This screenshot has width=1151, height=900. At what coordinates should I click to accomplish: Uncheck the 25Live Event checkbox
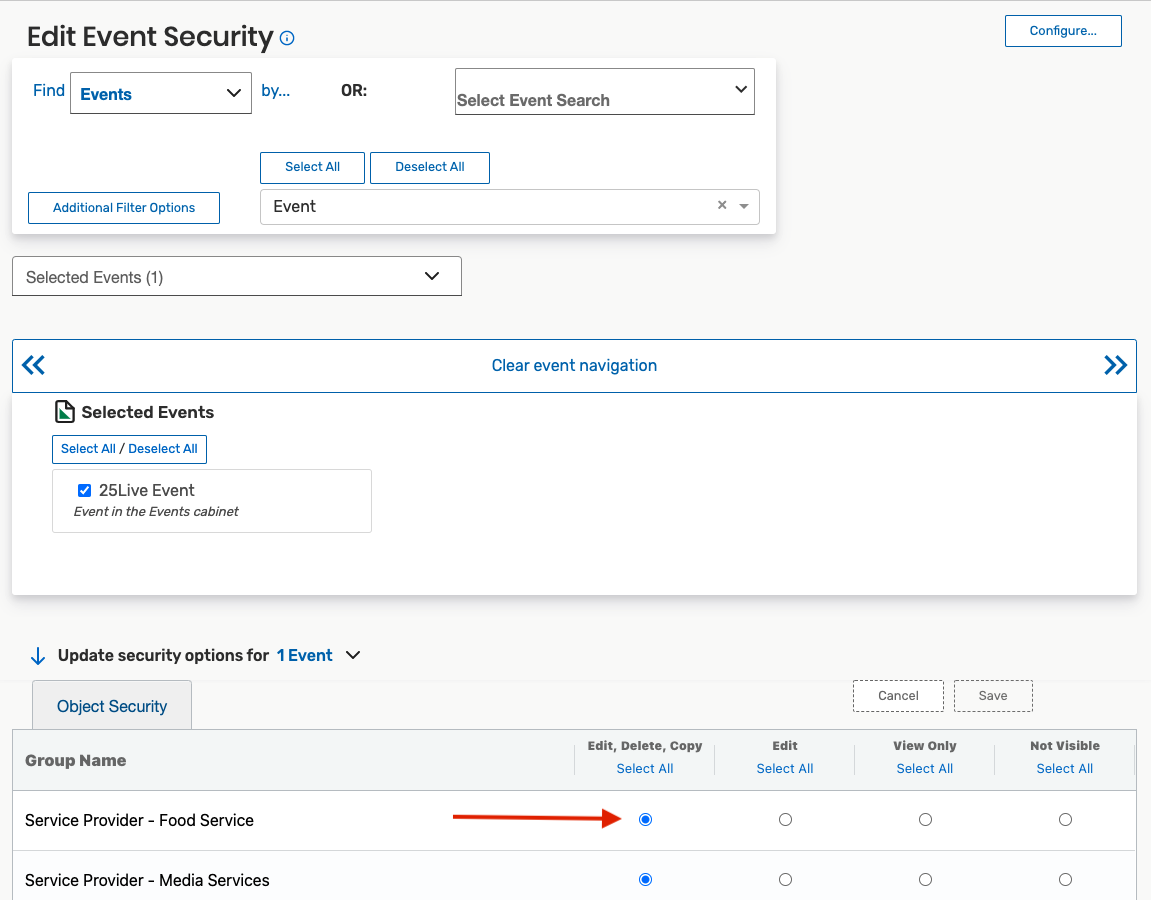point(85,491)
